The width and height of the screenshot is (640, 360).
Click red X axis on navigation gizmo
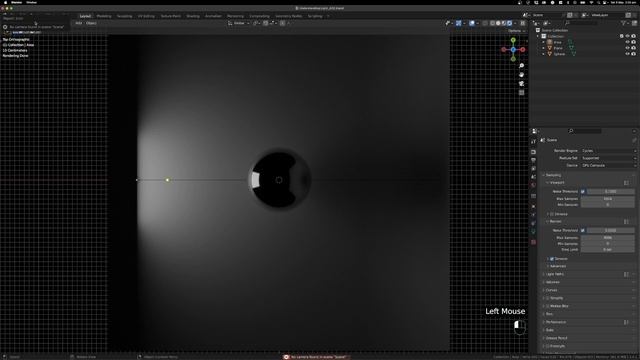[x=522, y=49]
